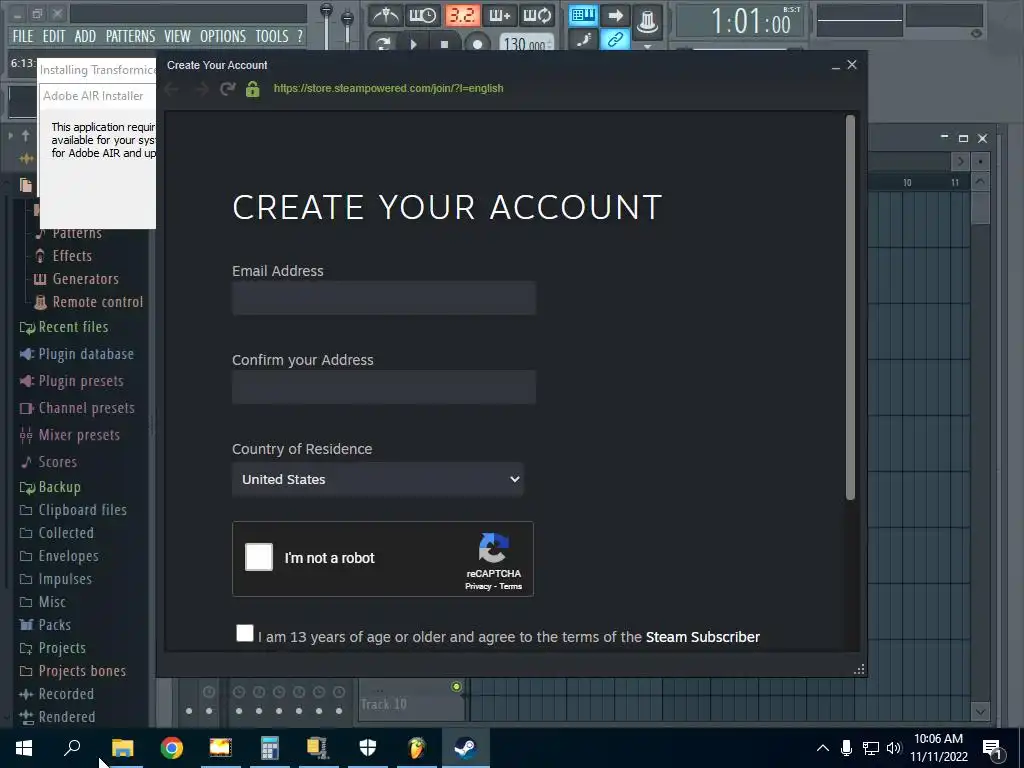This screenshot has height=768, width=1024.
Task: Open the Country of Residence dropdown
Action: pyautogui.click(x=377, y=479)
